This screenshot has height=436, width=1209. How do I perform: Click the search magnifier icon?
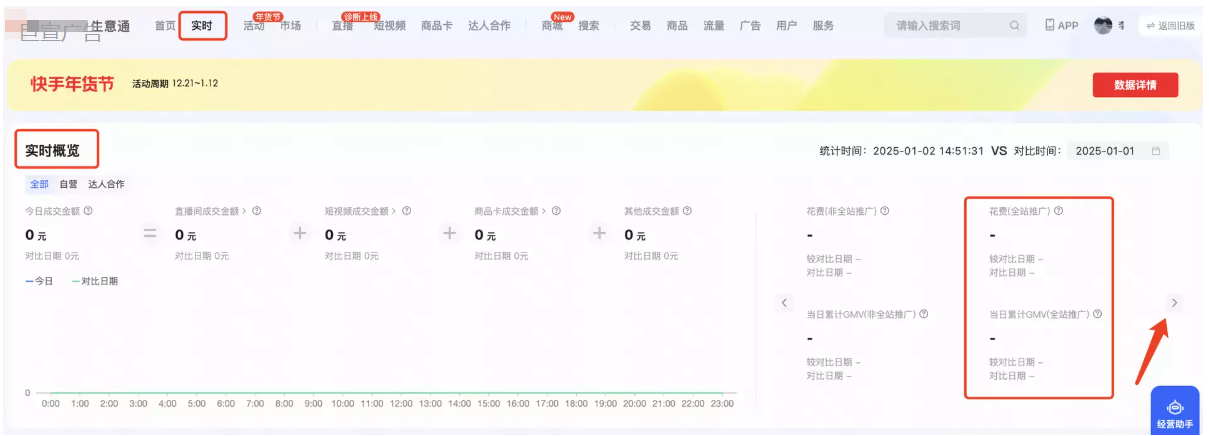point(1015,26)
